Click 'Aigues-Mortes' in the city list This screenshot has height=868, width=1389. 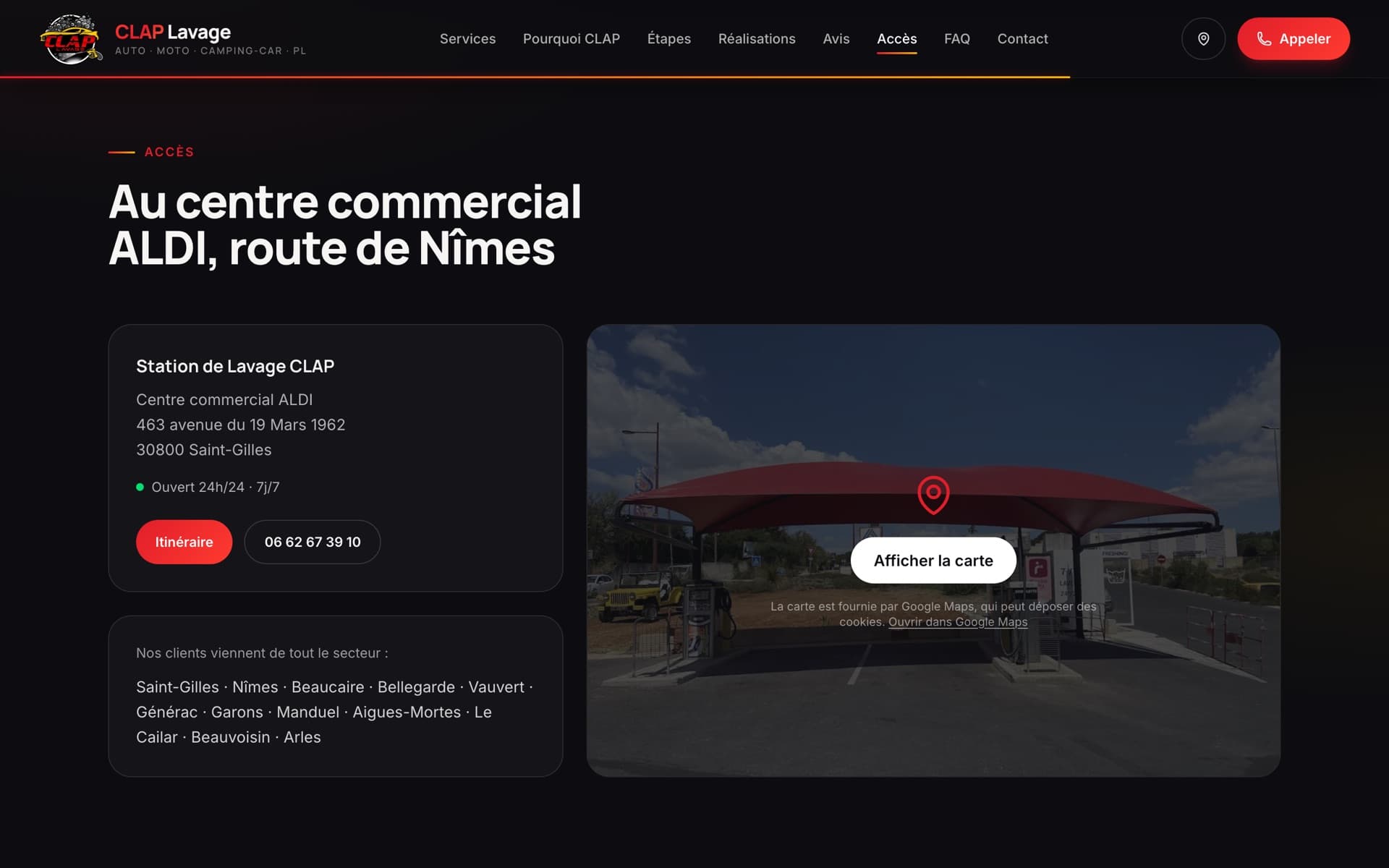pos(407,712)
